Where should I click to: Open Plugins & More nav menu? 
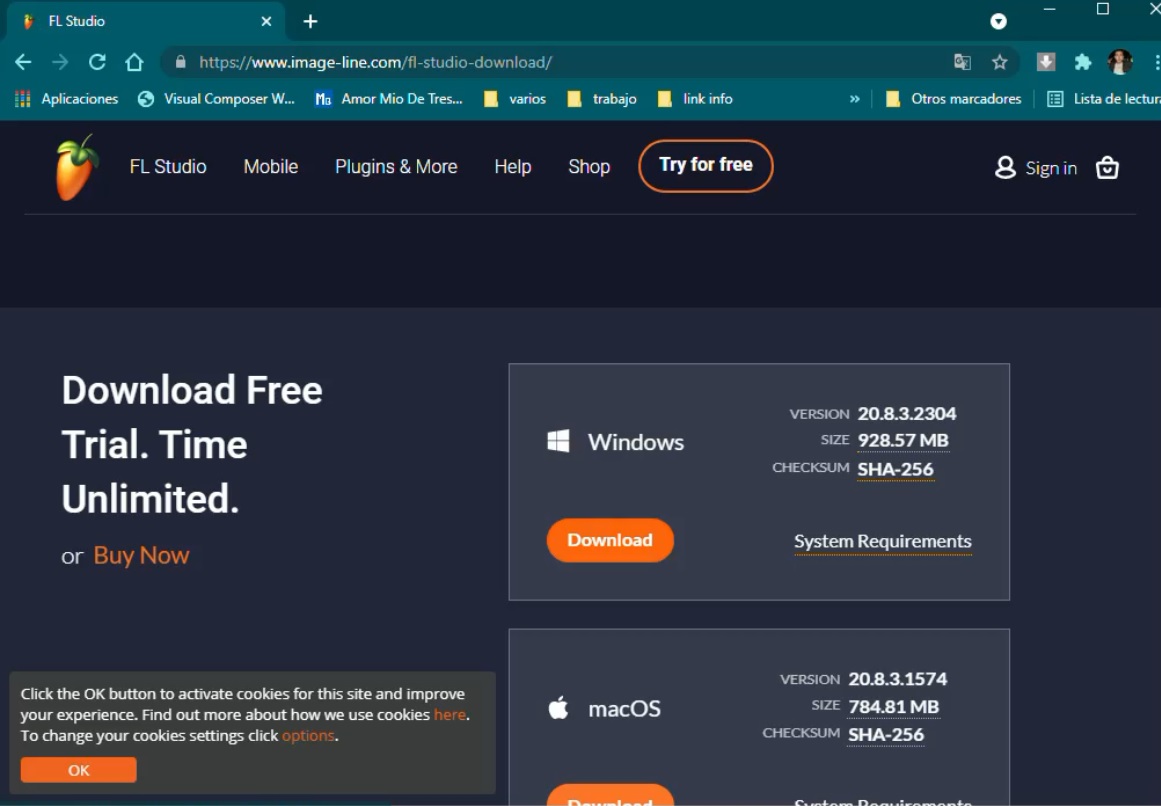[396, 167]
